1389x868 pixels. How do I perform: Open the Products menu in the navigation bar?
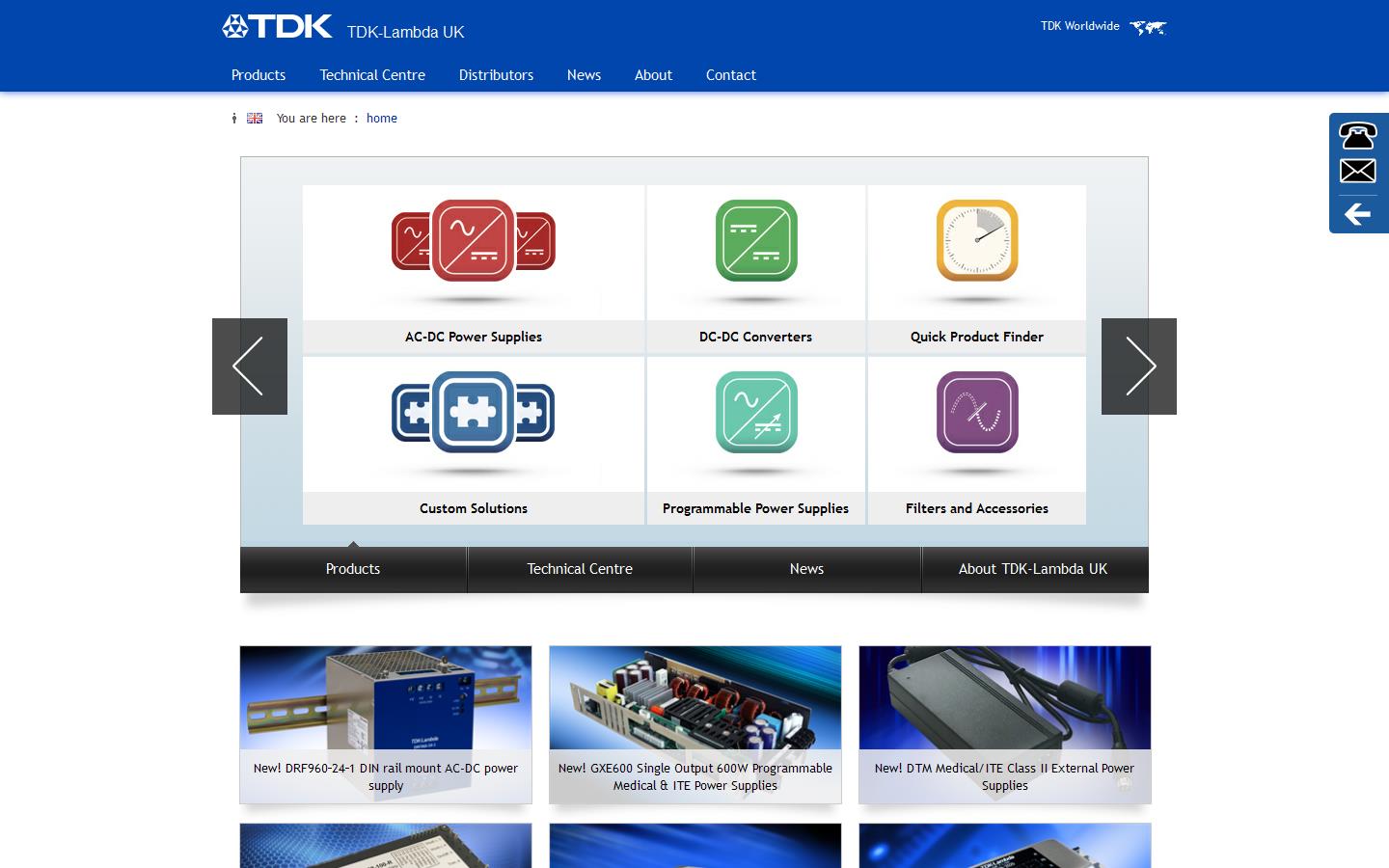tap(258, 75)
